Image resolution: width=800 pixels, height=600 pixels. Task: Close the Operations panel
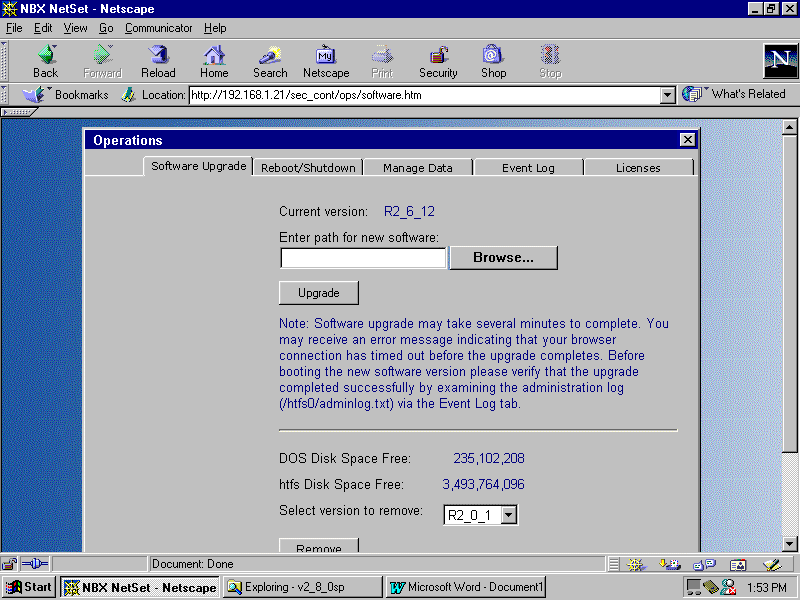(x=687, y=140)
